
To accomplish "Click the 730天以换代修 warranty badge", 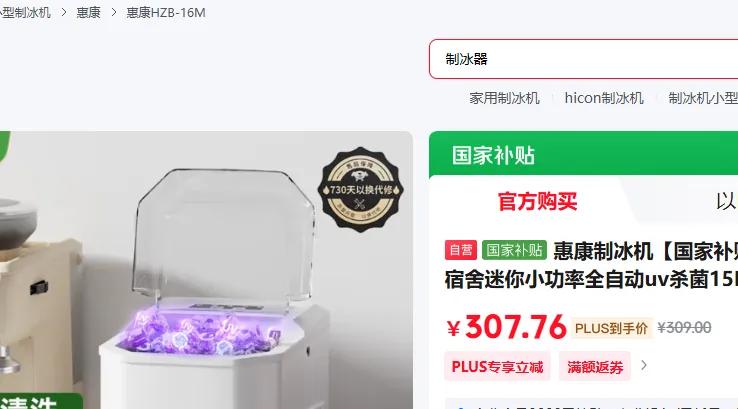I will coord(361,190).
